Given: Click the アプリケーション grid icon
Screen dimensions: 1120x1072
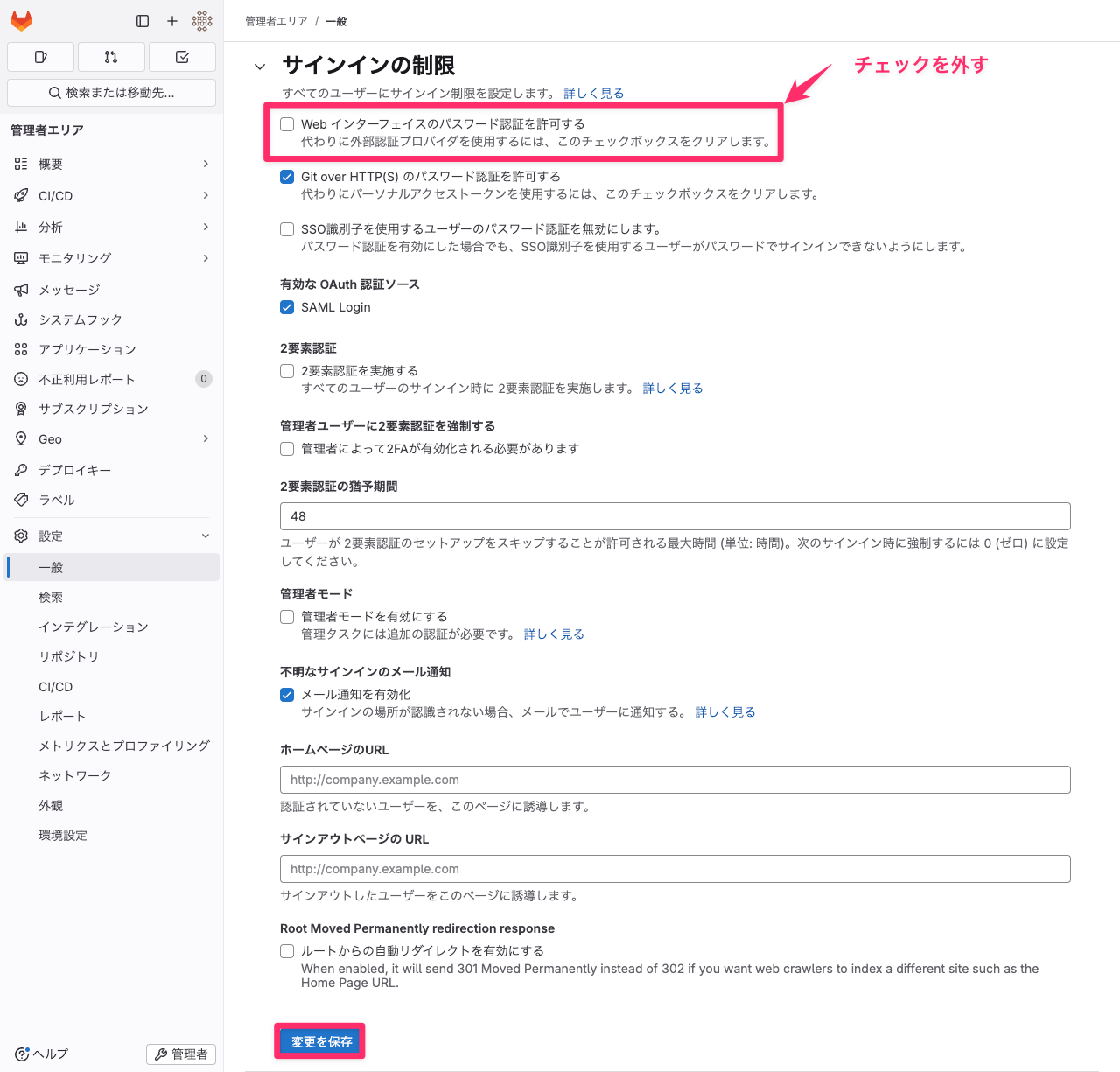Looking at the screenshot, I should tap(21, 349).
